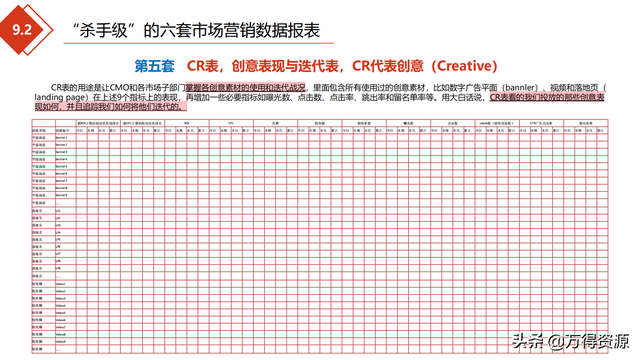Select the Video5 row label
The height and width of the screenshot is (360, 640).
[61, 313]
